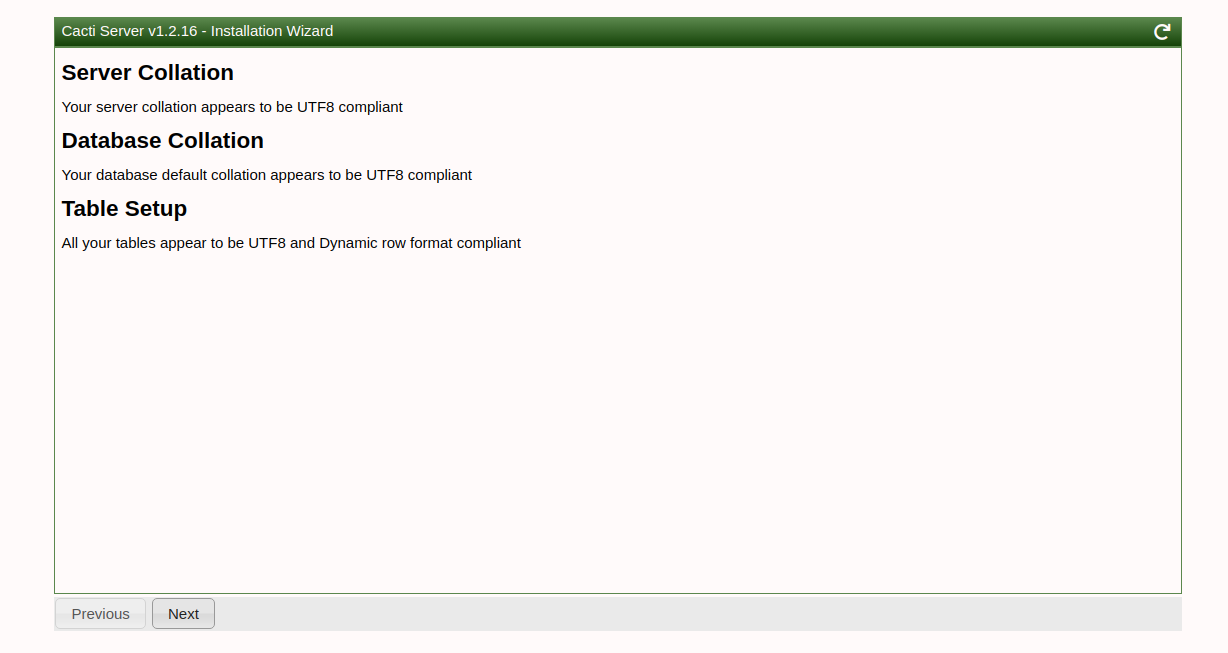Screen dimensions: 1228x653
Task: Click text 'Your database default collation appears to be UTF8 compliant'
Action: click(x=267, y=175)
